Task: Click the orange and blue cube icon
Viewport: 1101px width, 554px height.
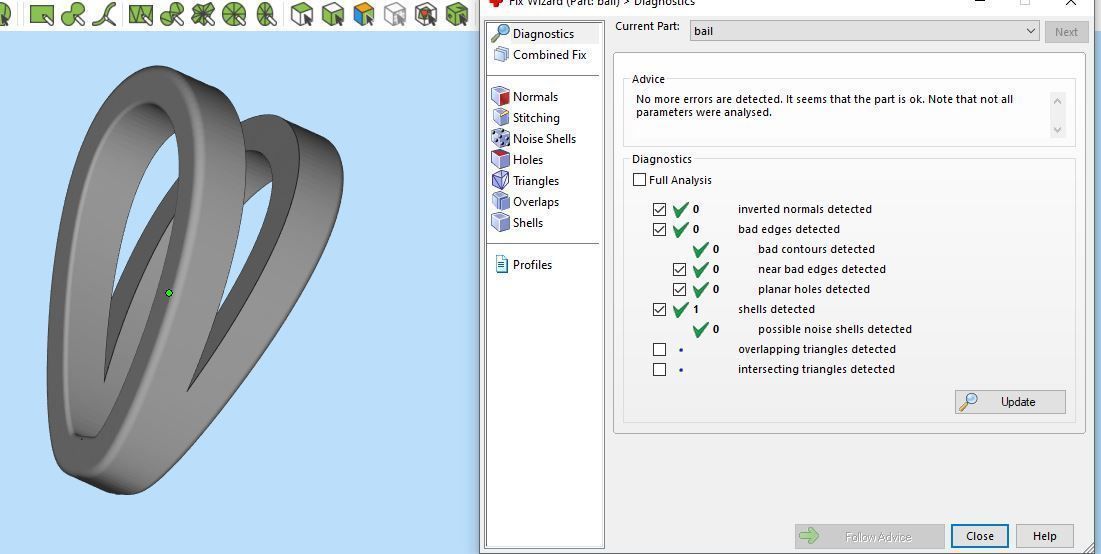Action: pos(364,14)
